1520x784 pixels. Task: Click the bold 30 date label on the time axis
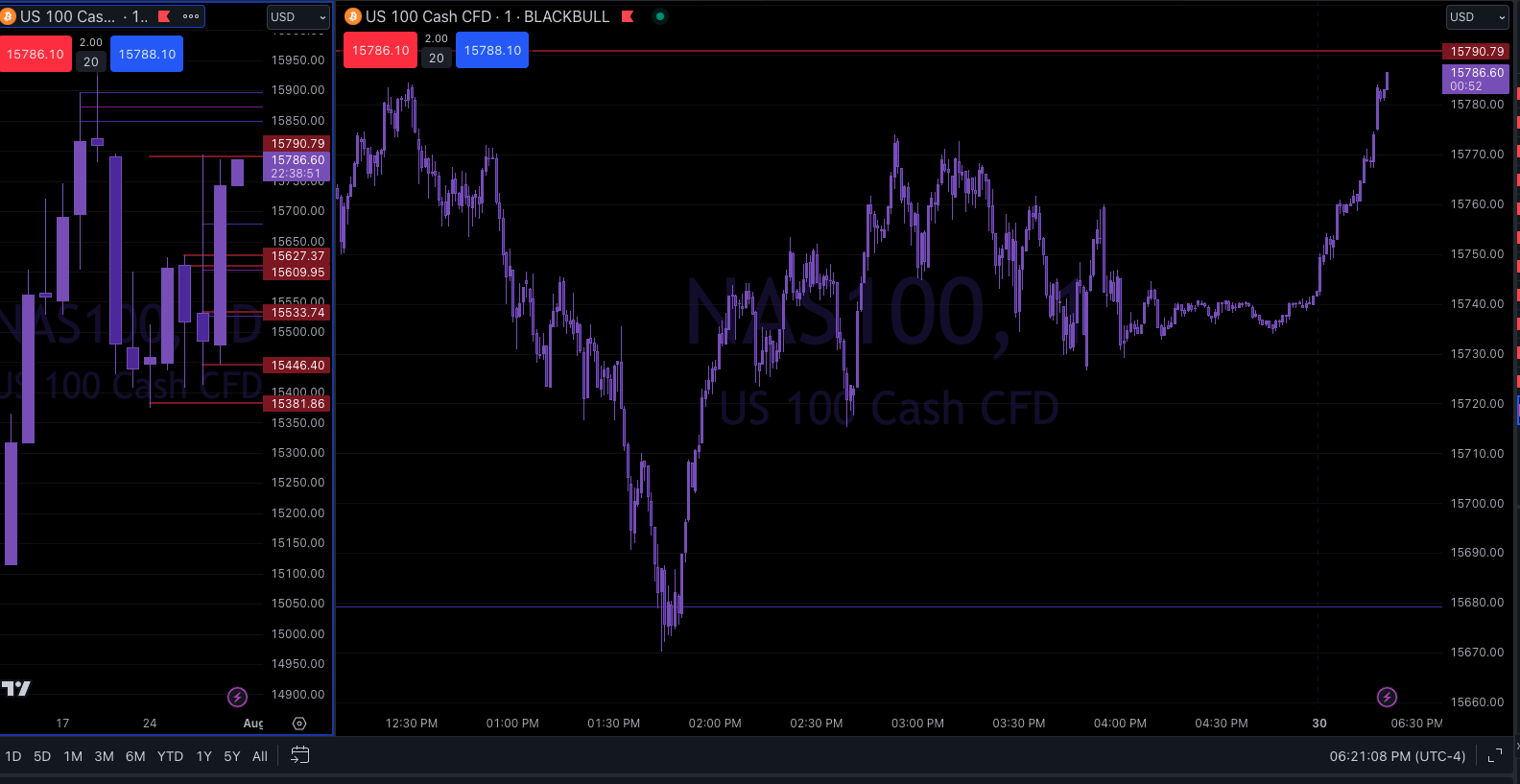point(1319,724)
